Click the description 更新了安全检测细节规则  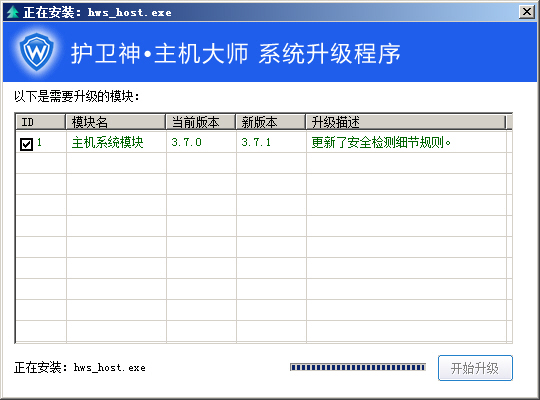[381, 142]
